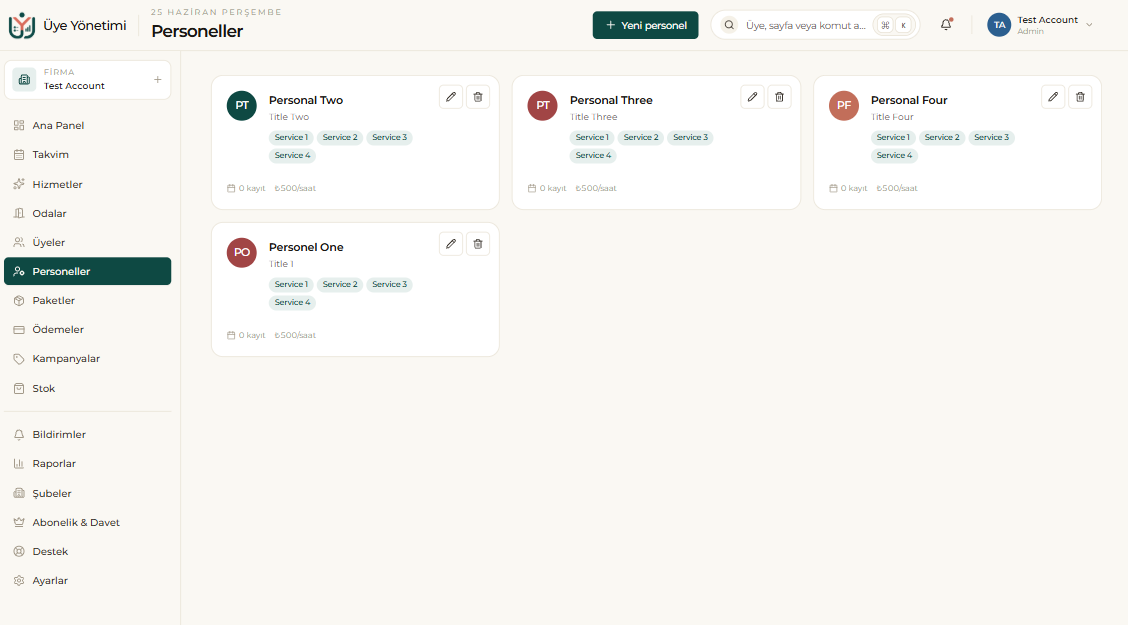This screenshot has width=1128, height=625.
Task: Click the Yeni personel button
Action: coord(645,25)
